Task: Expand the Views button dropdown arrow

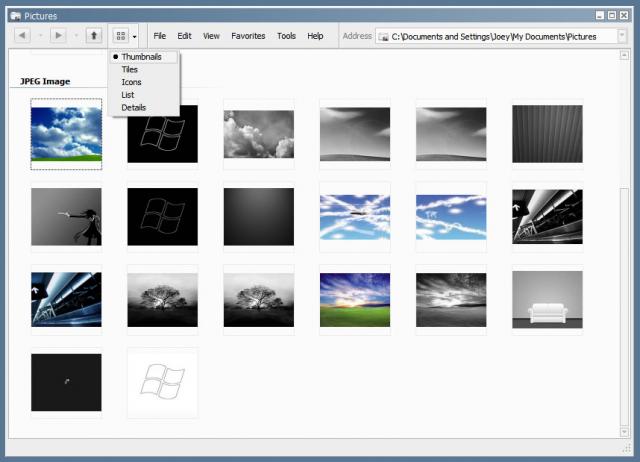Action: pyautogui.click(x=135, y=36)
